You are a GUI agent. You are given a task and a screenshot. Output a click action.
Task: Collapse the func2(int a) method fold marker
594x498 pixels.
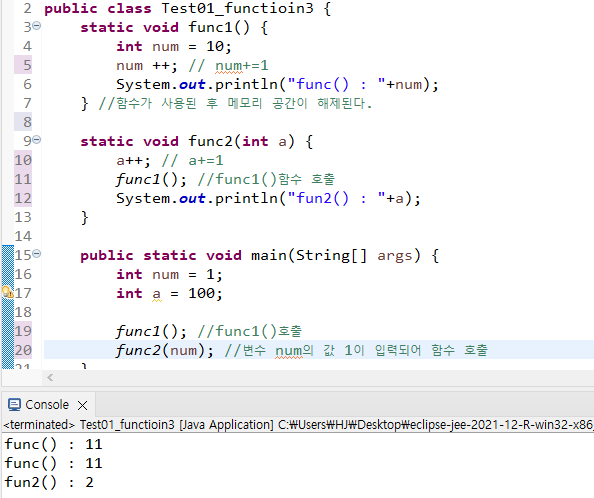tap(37, 140)
